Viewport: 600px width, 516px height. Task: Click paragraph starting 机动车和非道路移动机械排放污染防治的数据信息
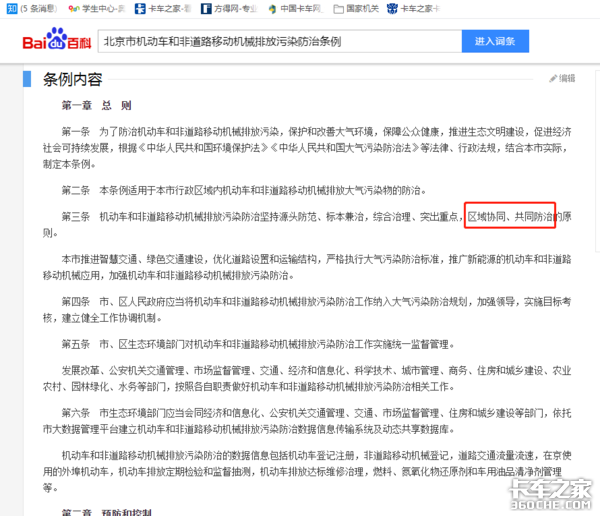307,472
